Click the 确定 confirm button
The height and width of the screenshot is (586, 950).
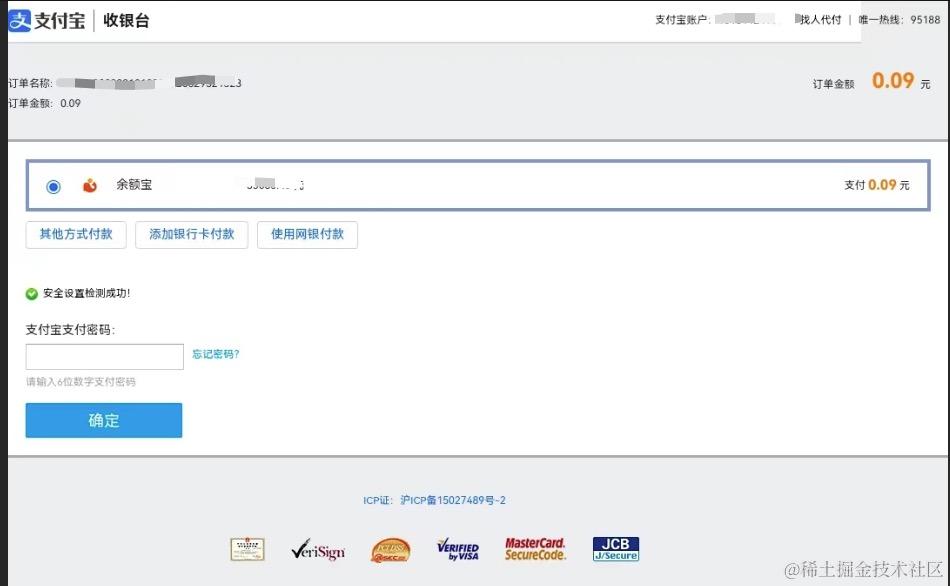103,420
